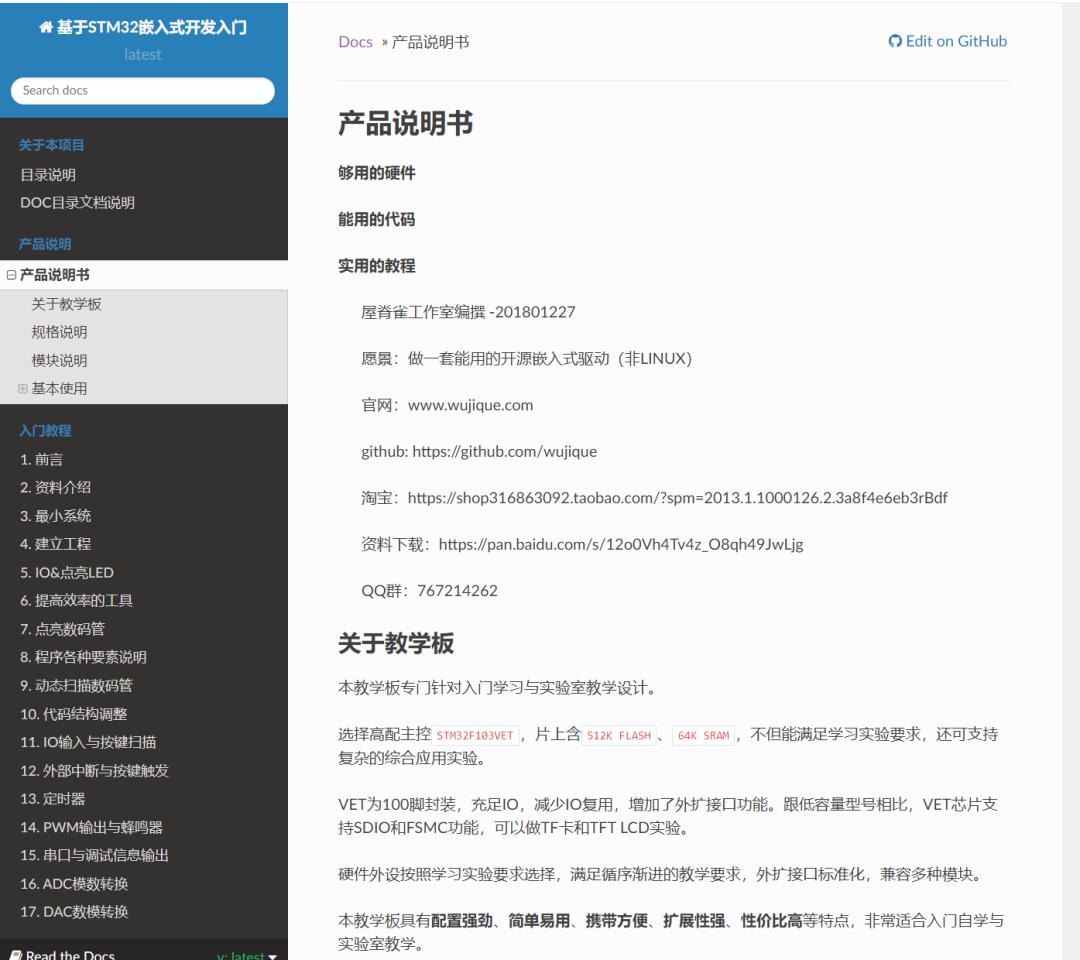Go to the Docs breadcrumb link
Screen dimensions: 1080x960
point(355,42)
